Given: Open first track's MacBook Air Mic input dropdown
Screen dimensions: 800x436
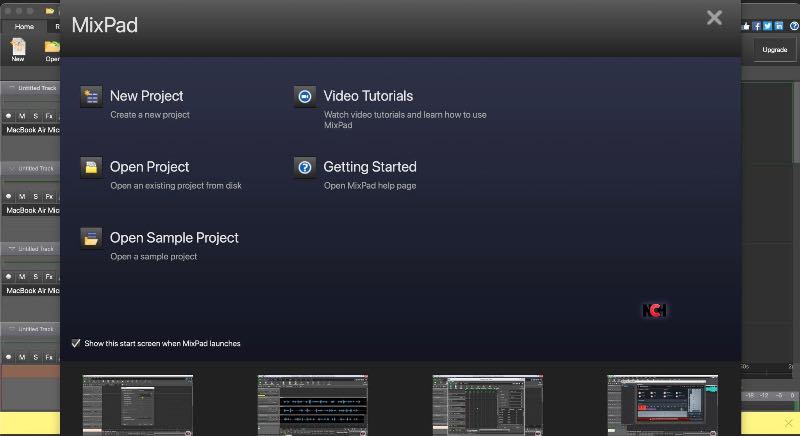Looking at the screenshot, I should coord(30,130).
